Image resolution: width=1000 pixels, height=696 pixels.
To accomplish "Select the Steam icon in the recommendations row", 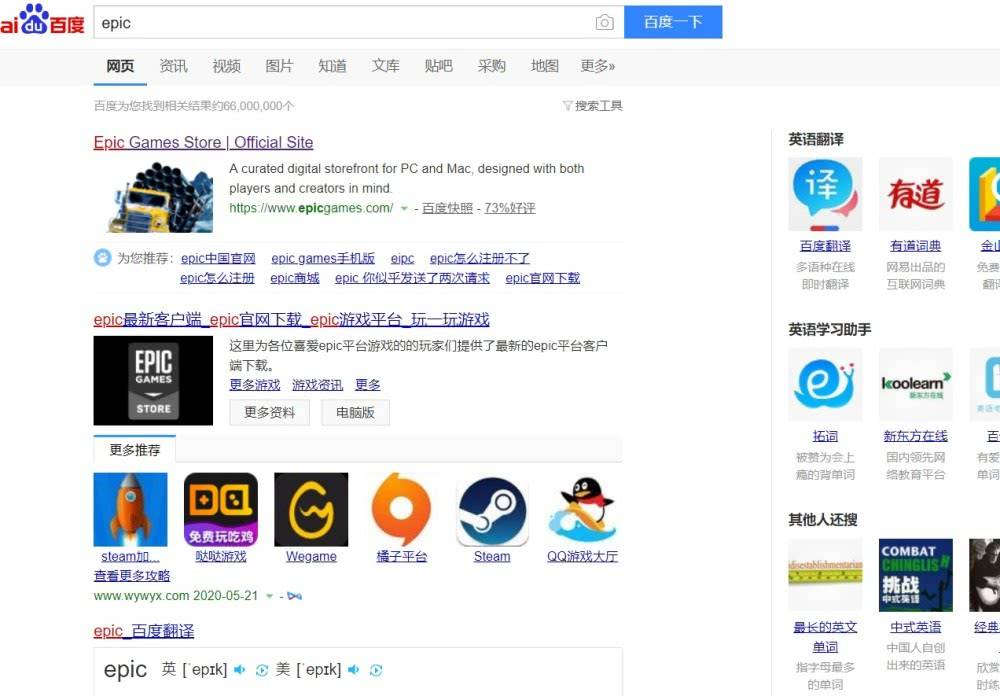I will coord(491,510).
